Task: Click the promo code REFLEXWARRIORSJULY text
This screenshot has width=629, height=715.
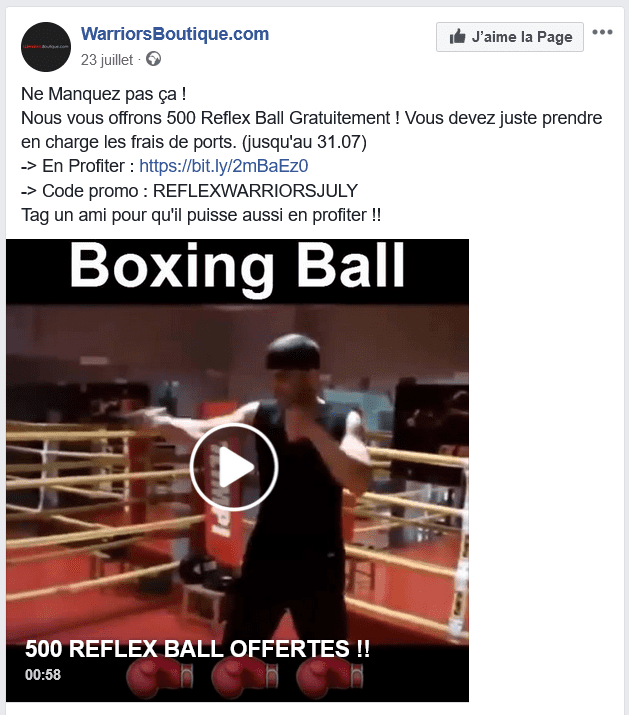Action: [255, 191]
